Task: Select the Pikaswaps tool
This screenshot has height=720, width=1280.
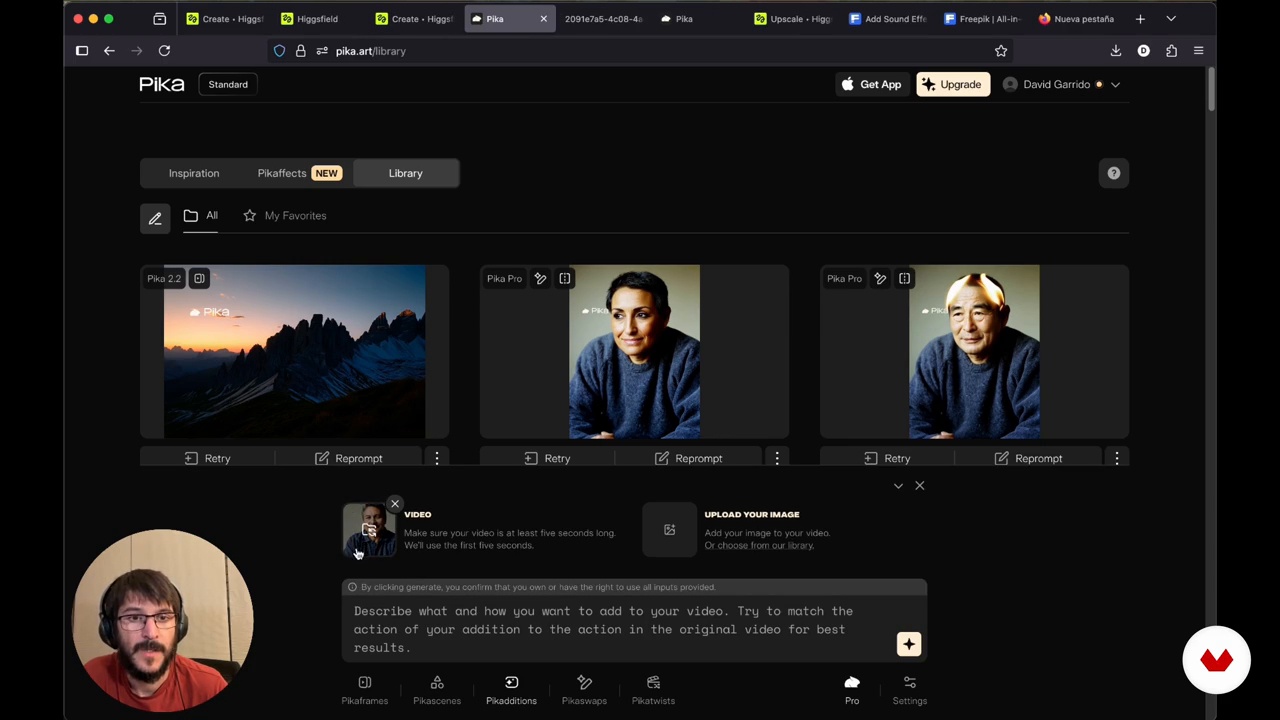Action: point(584,690)
